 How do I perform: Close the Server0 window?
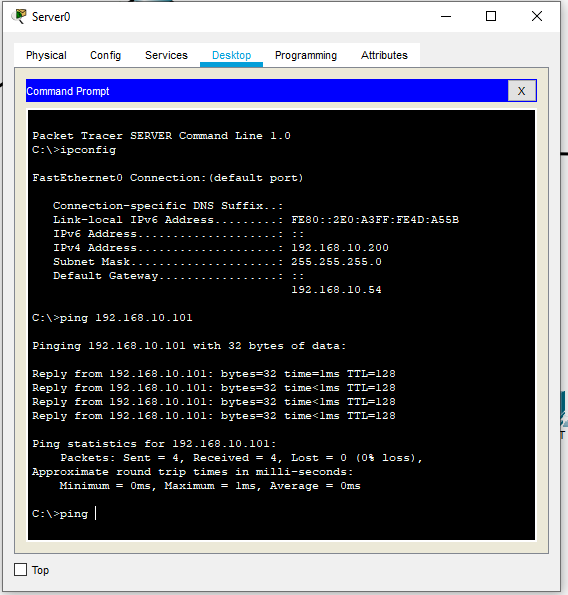pos(537,16)
